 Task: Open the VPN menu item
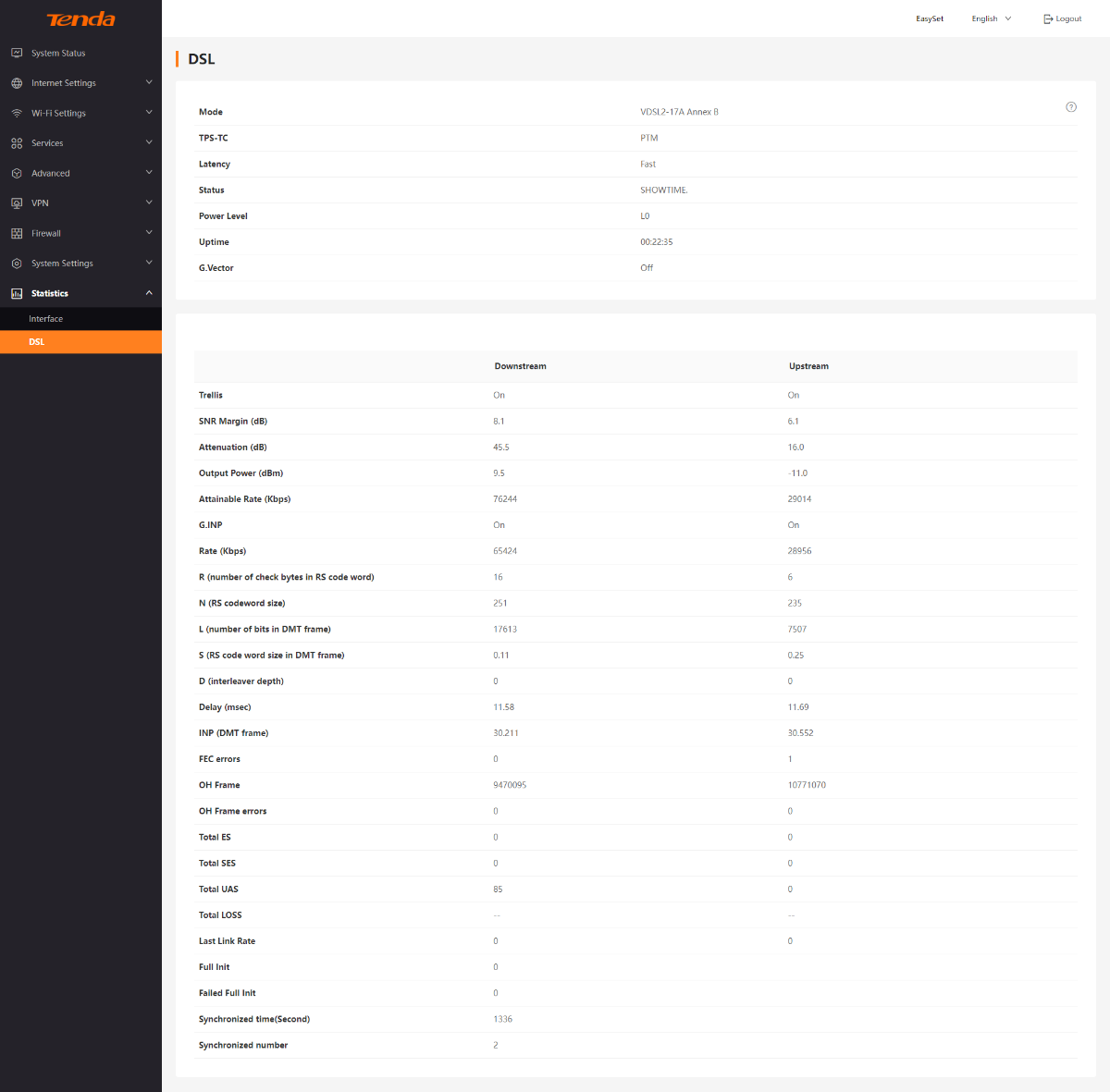[x=80, y=203]
